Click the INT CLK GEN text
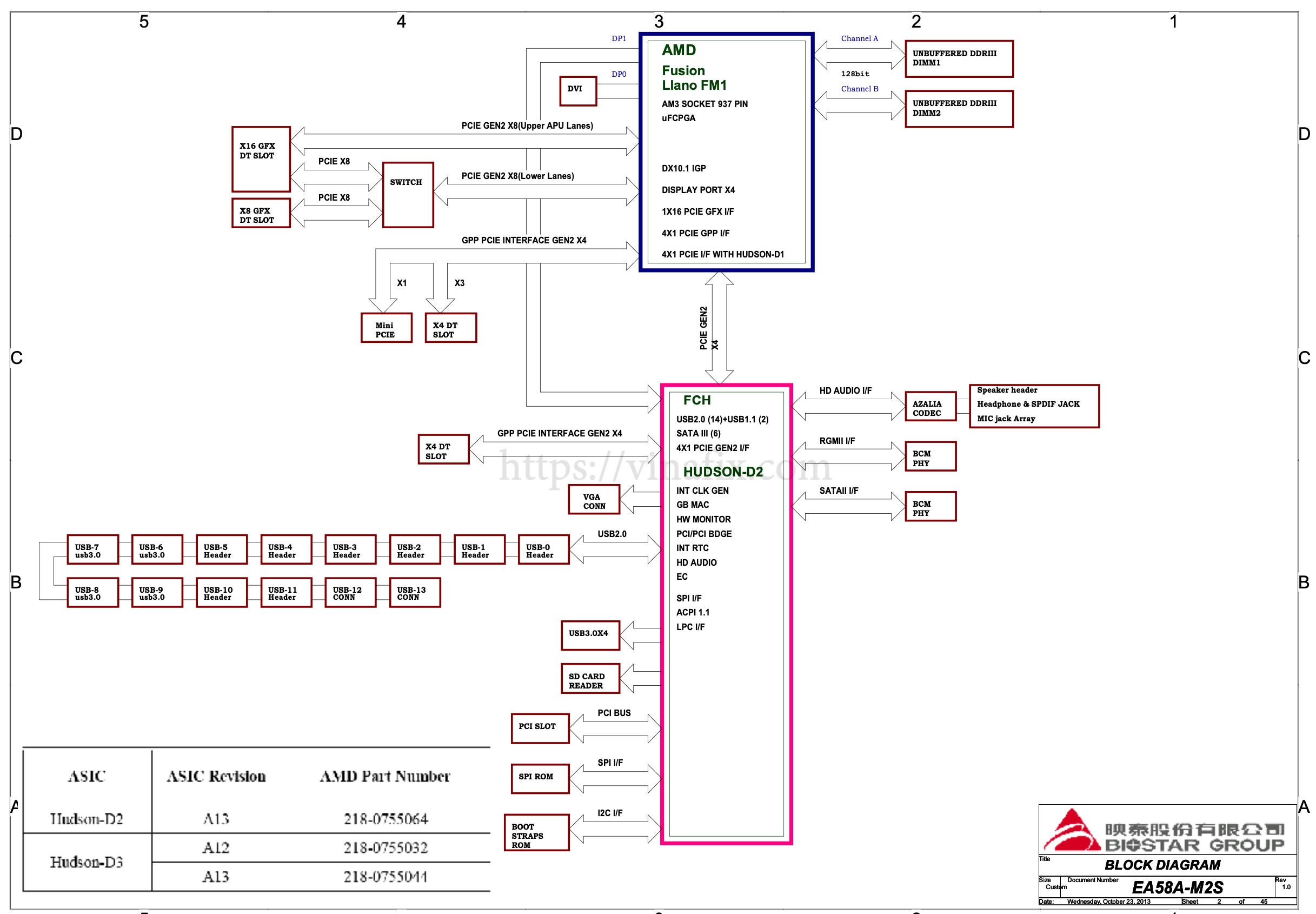Image resolution: width=1316 pixels, height=914 pixels. tap(702, 491)
